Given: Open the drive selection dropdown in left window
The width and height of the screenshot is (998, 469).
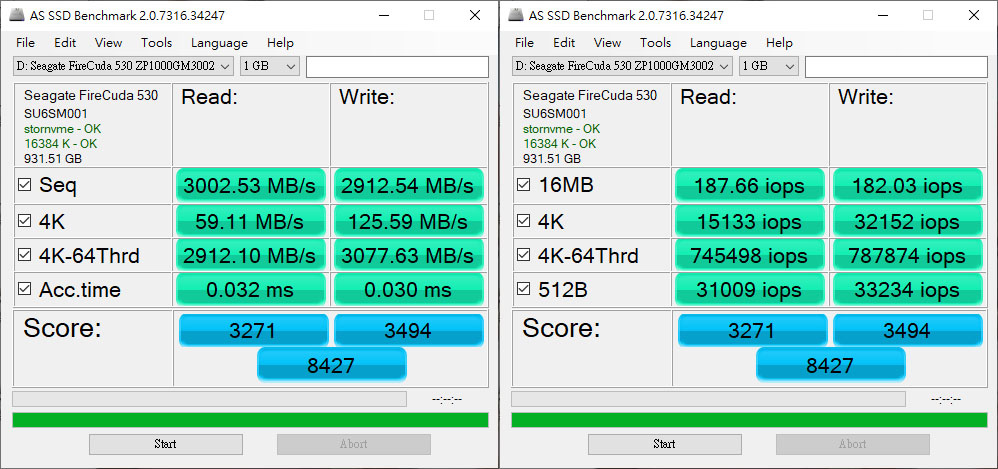Looking at the screenshot, I should pos(123,66).
